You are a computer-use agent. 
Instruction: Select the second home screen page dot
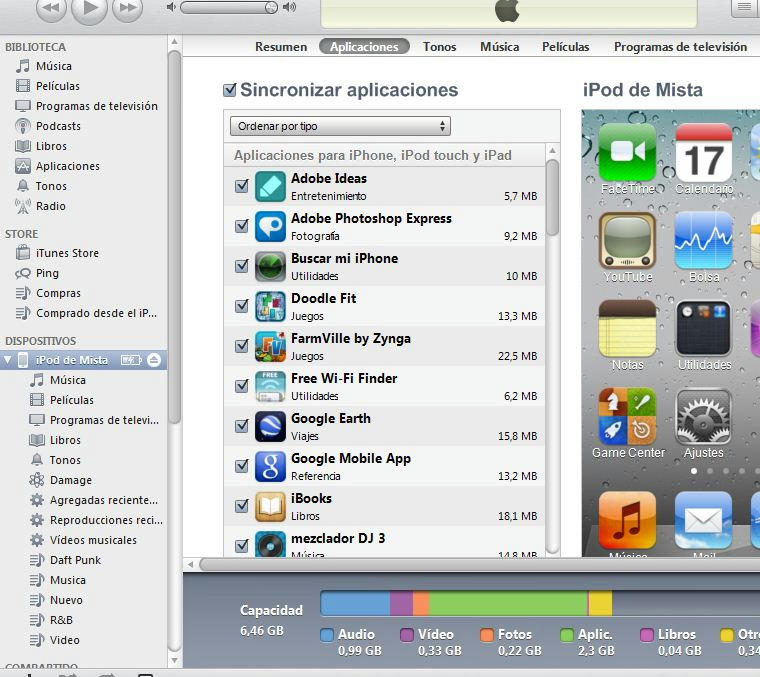click(710, 471)
